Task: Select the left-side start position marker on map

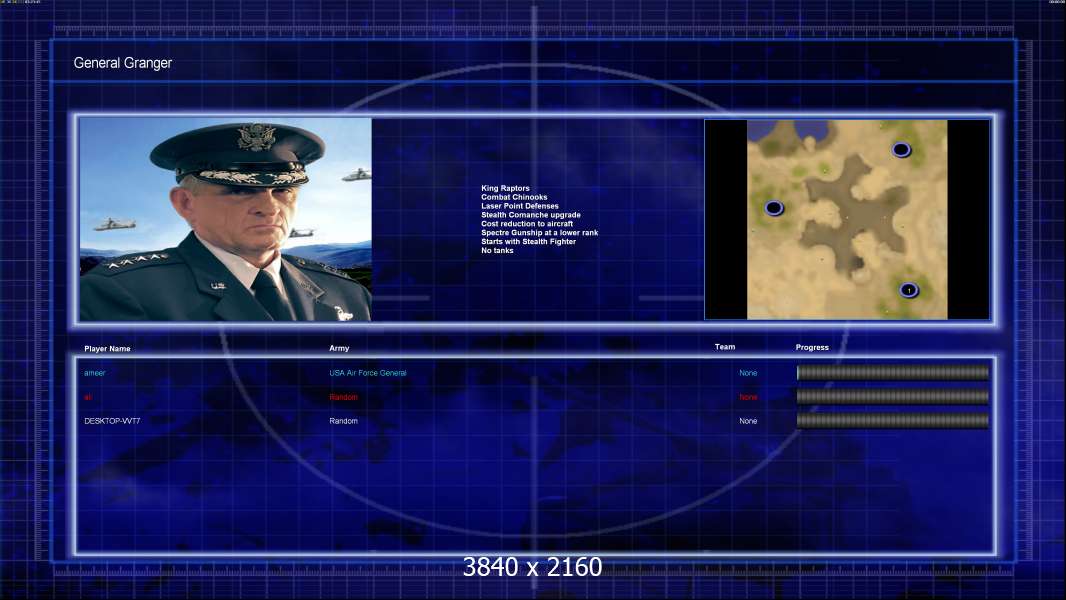Action: 774,208
